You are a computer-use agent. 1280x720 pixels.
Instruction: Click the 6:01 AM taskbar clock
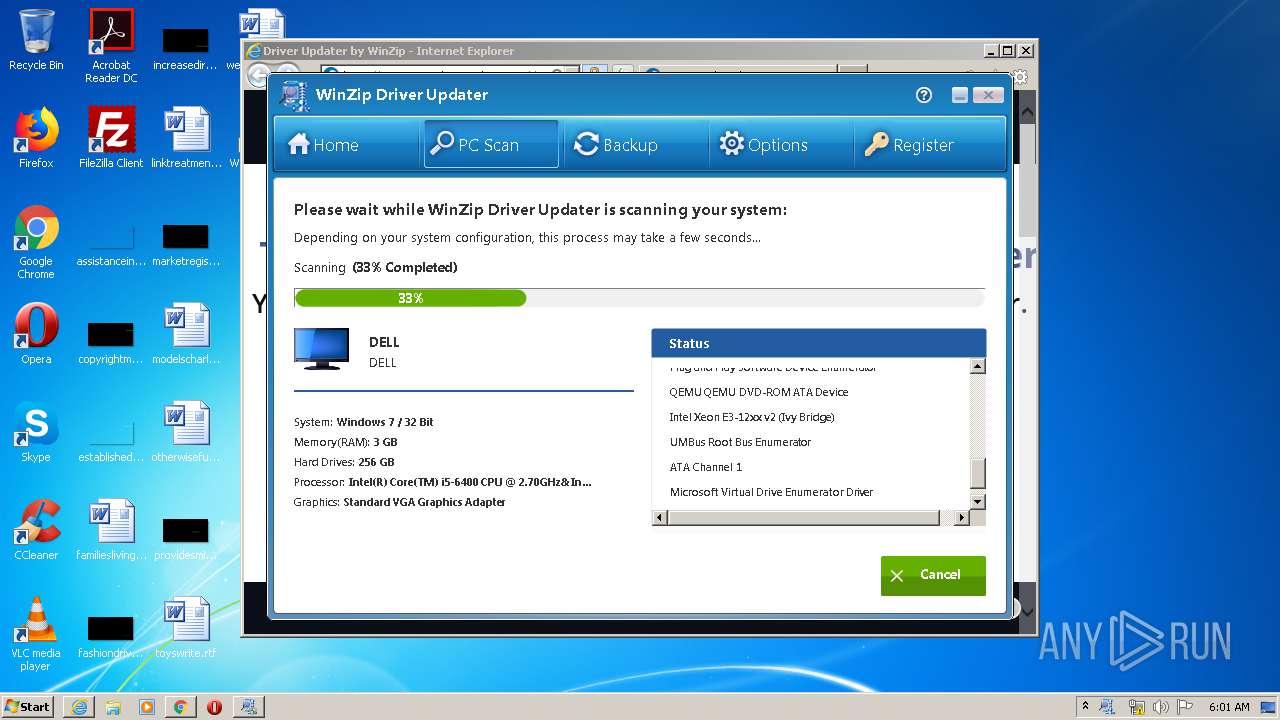tap(1229, 707)
